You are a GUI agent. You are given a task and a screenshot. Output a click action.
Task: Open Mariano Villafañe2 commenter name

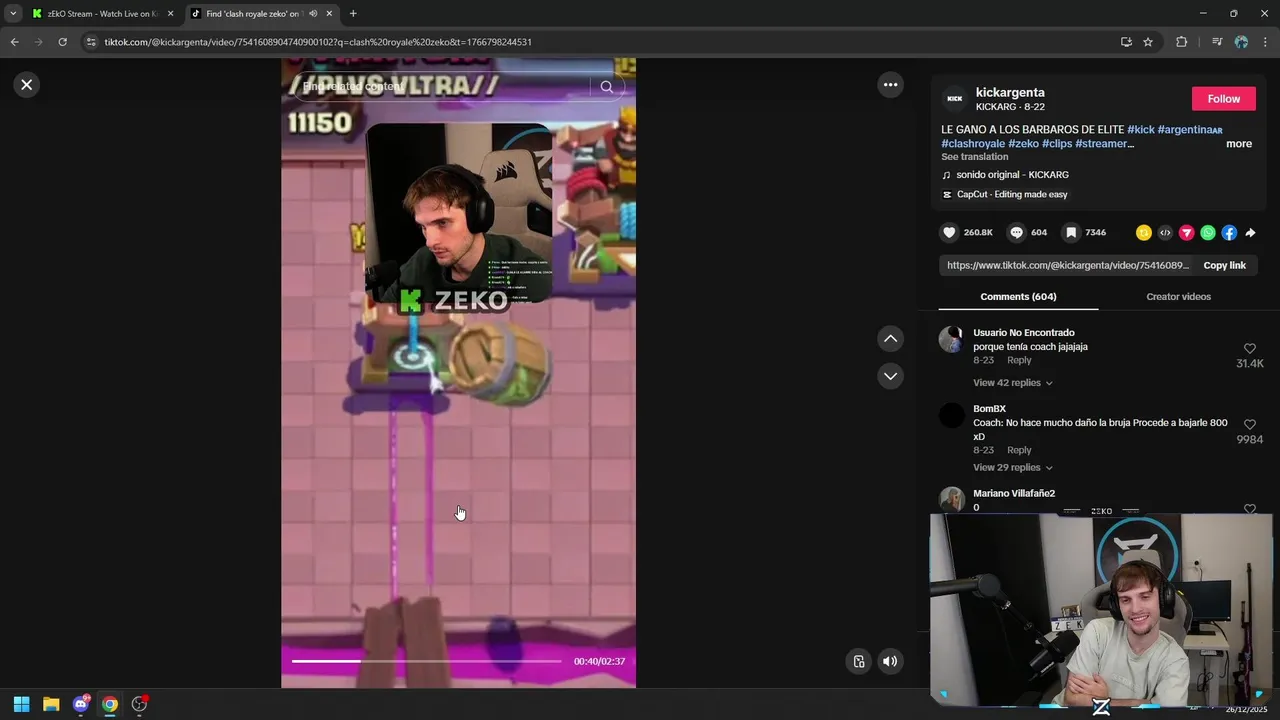point(1014,493)
